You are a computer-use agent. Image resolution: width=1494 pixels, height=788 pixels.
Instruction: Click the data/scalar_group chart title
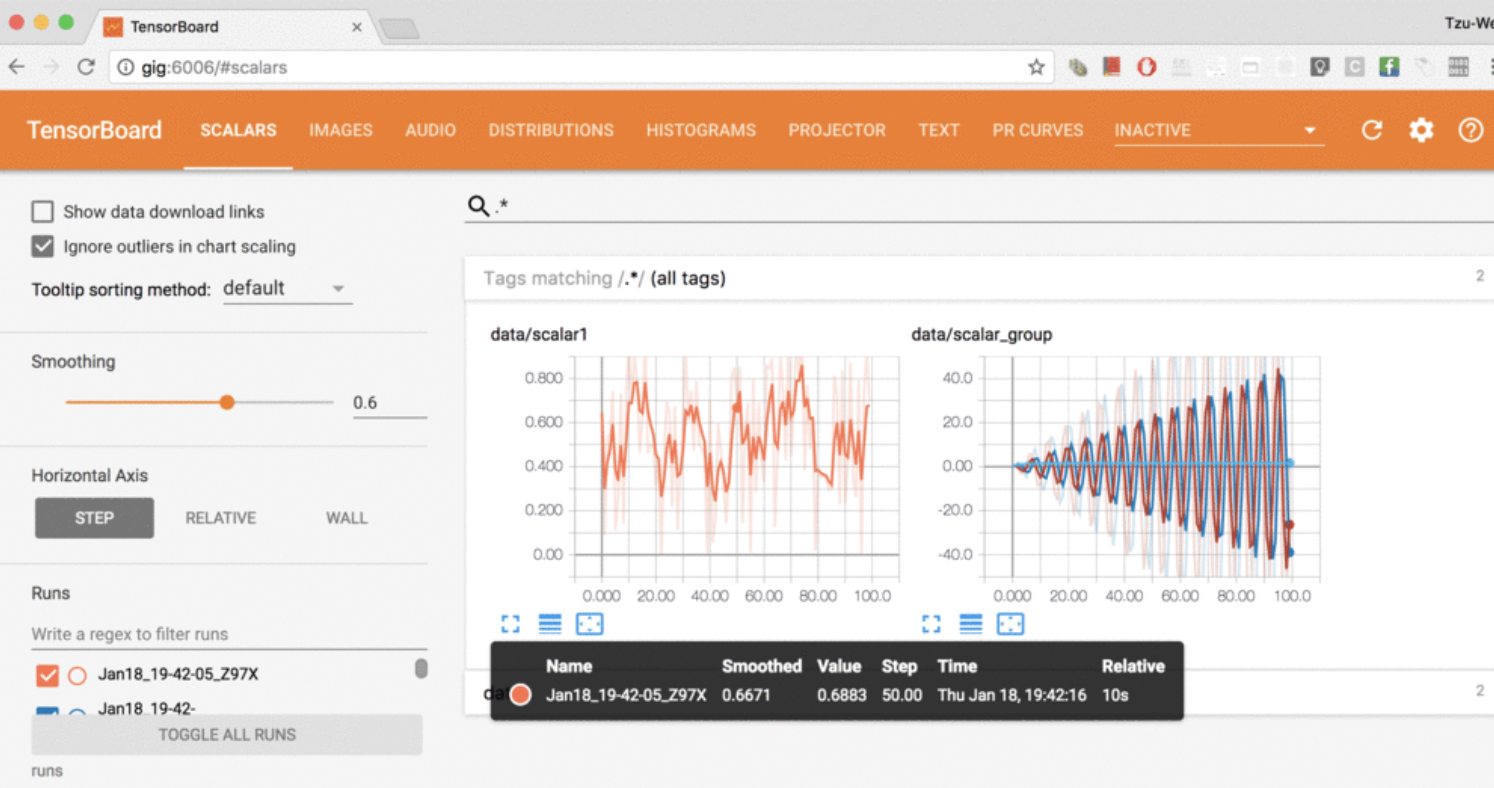coord(981,334)
